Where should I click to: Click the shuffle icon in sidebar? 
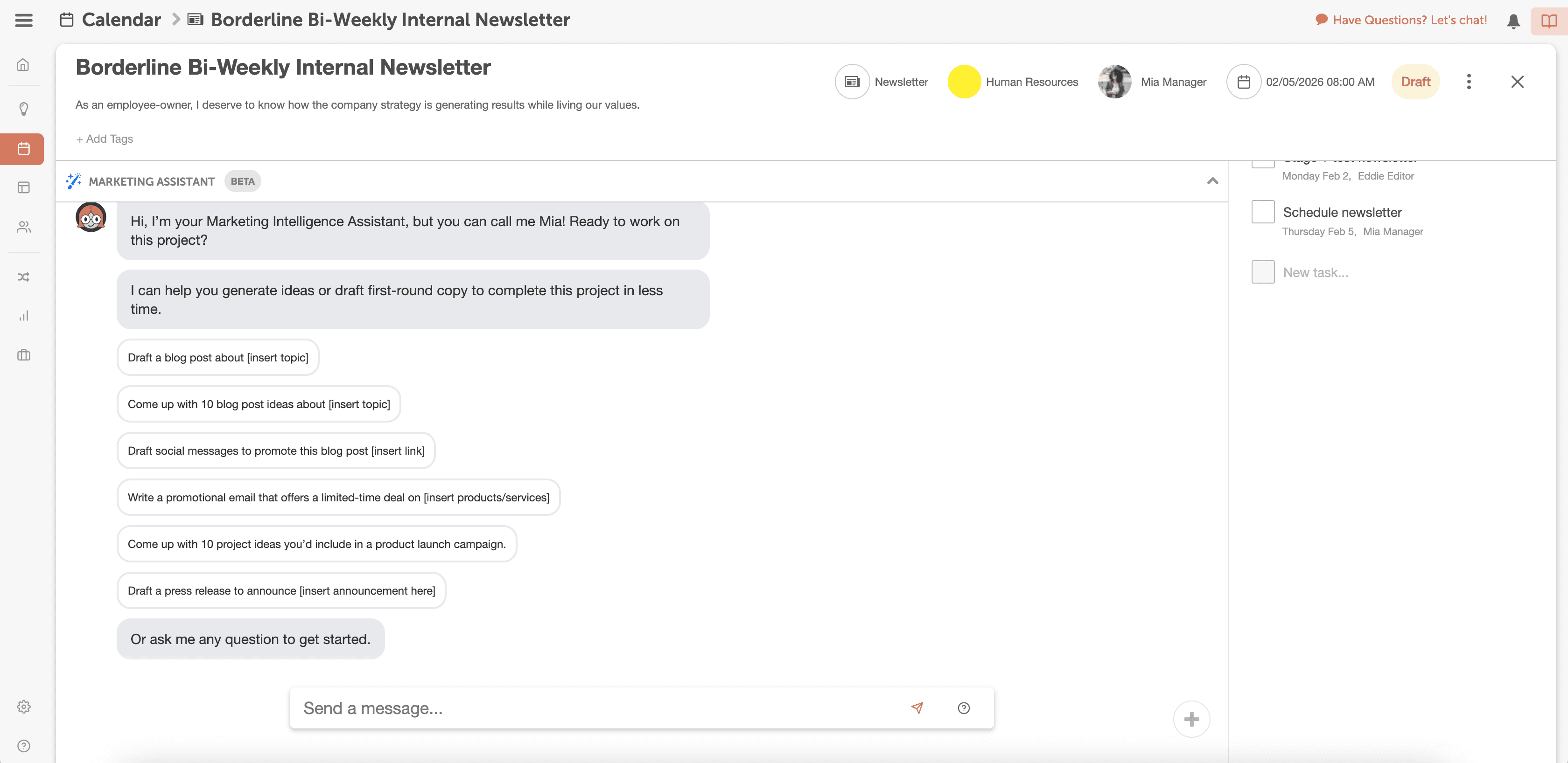pyautogui.click(x=23, y=277)
